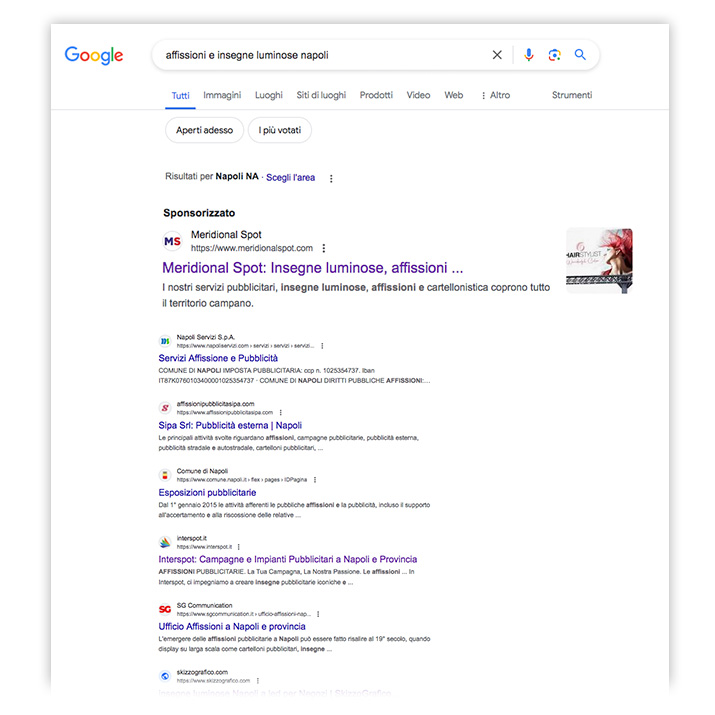Click the blue magnifier search icon
This screenshot has height=715, width=715.
[580, 55]
